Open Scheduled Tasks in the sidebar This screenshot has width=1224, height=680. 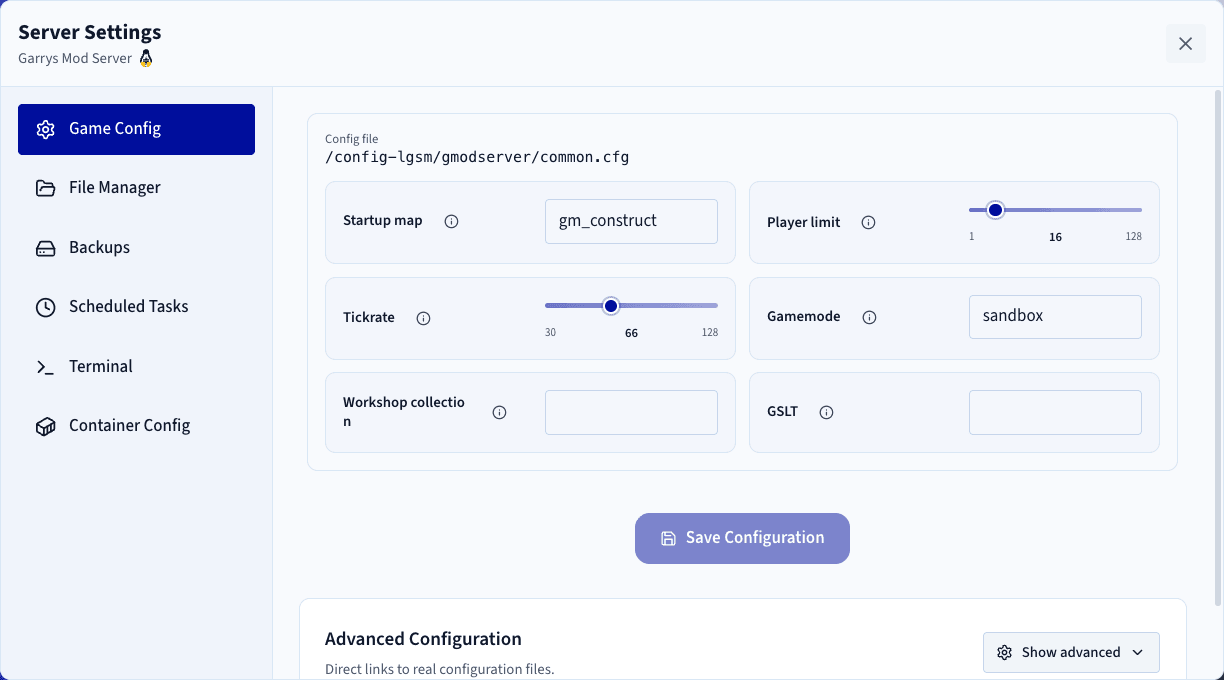pos(136,307)
